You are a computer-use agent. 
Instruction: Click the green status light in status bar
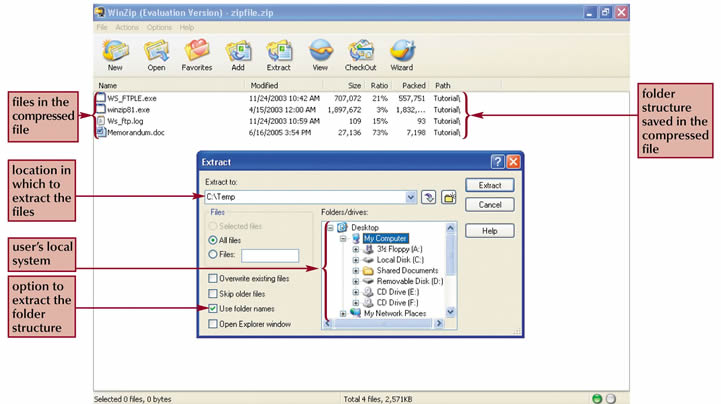pos(597,398)
